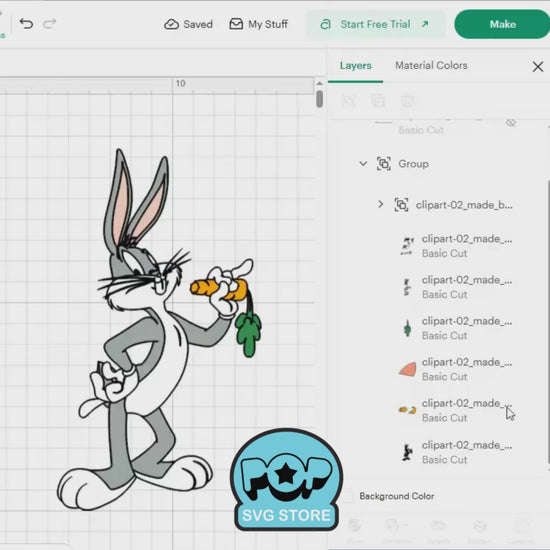
Task: Switch to the Layers tab
Action: tap(355, 66)
